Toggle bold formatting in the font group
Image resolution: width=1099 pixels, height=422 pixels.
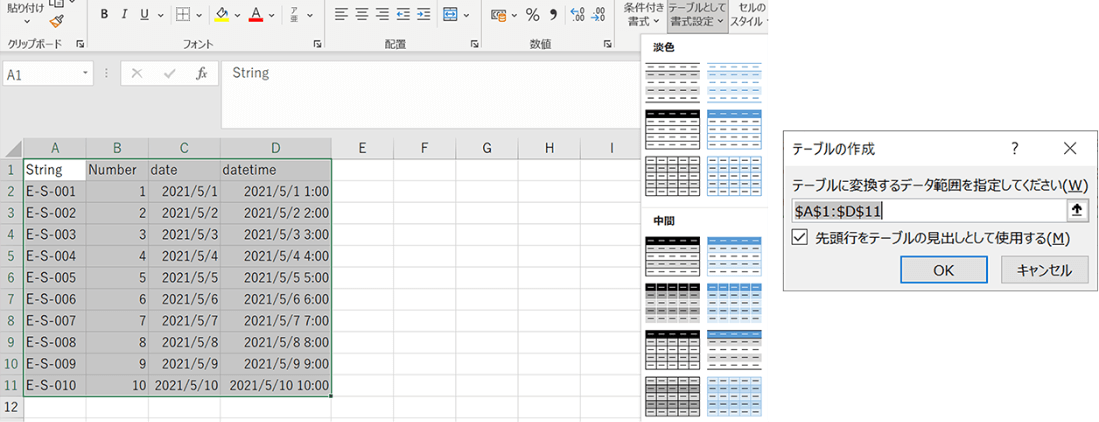click(x=105, y=15)
